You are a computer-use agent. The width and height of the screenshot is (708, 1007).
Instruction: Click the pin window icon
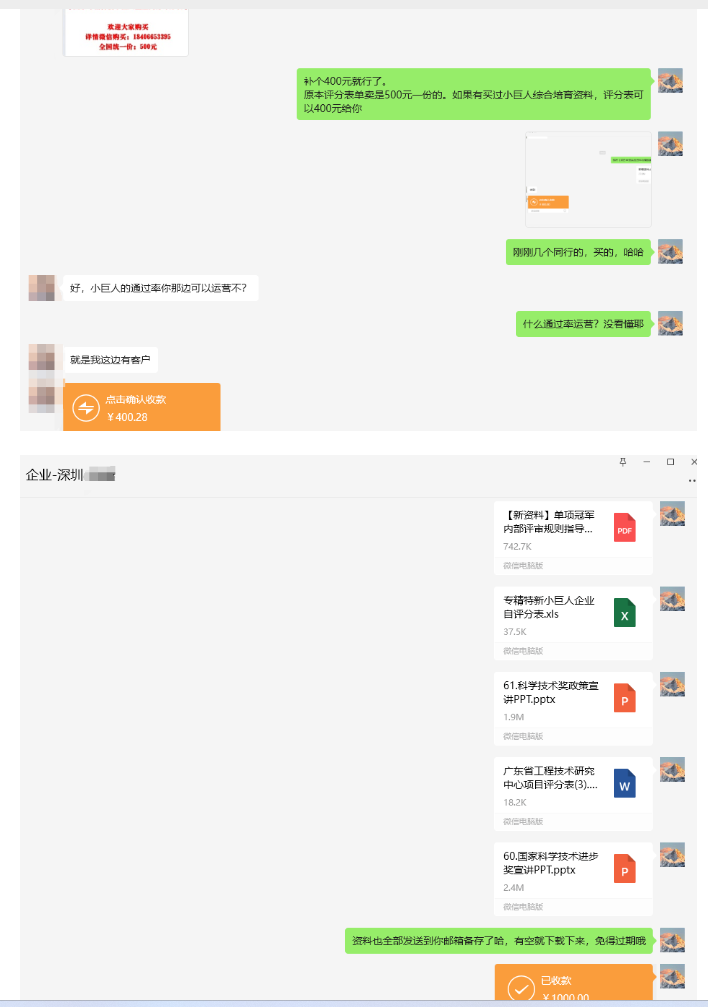[623, 462]
